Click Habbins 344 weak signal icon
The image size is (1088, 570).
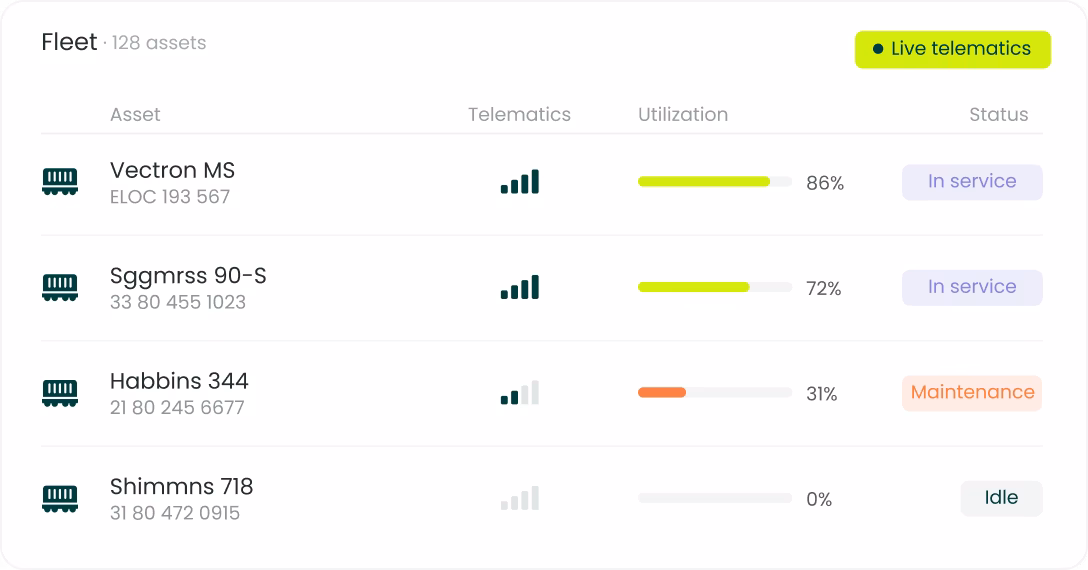pyautogui.click(x=520, y=393)
